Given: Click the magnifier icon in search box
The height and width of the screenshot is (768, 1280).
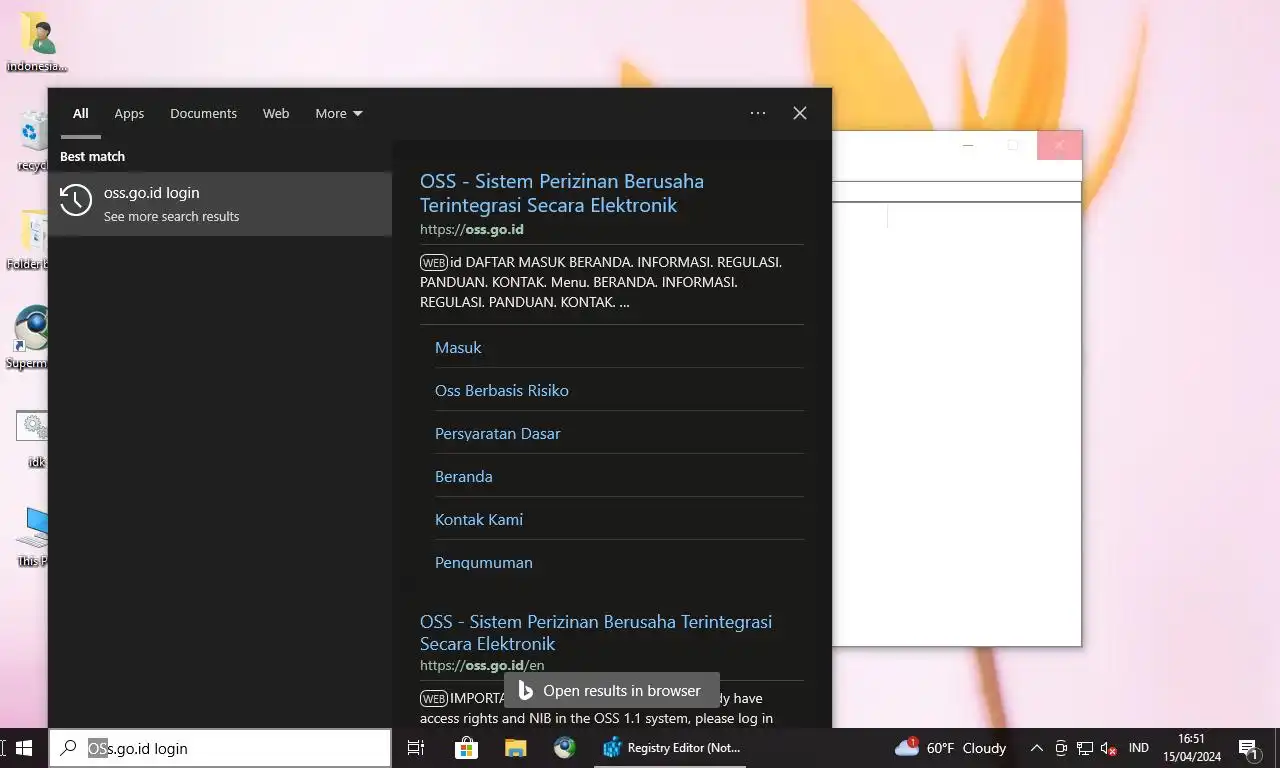Looking at the screenshot, I should click(x=69, y=747).
